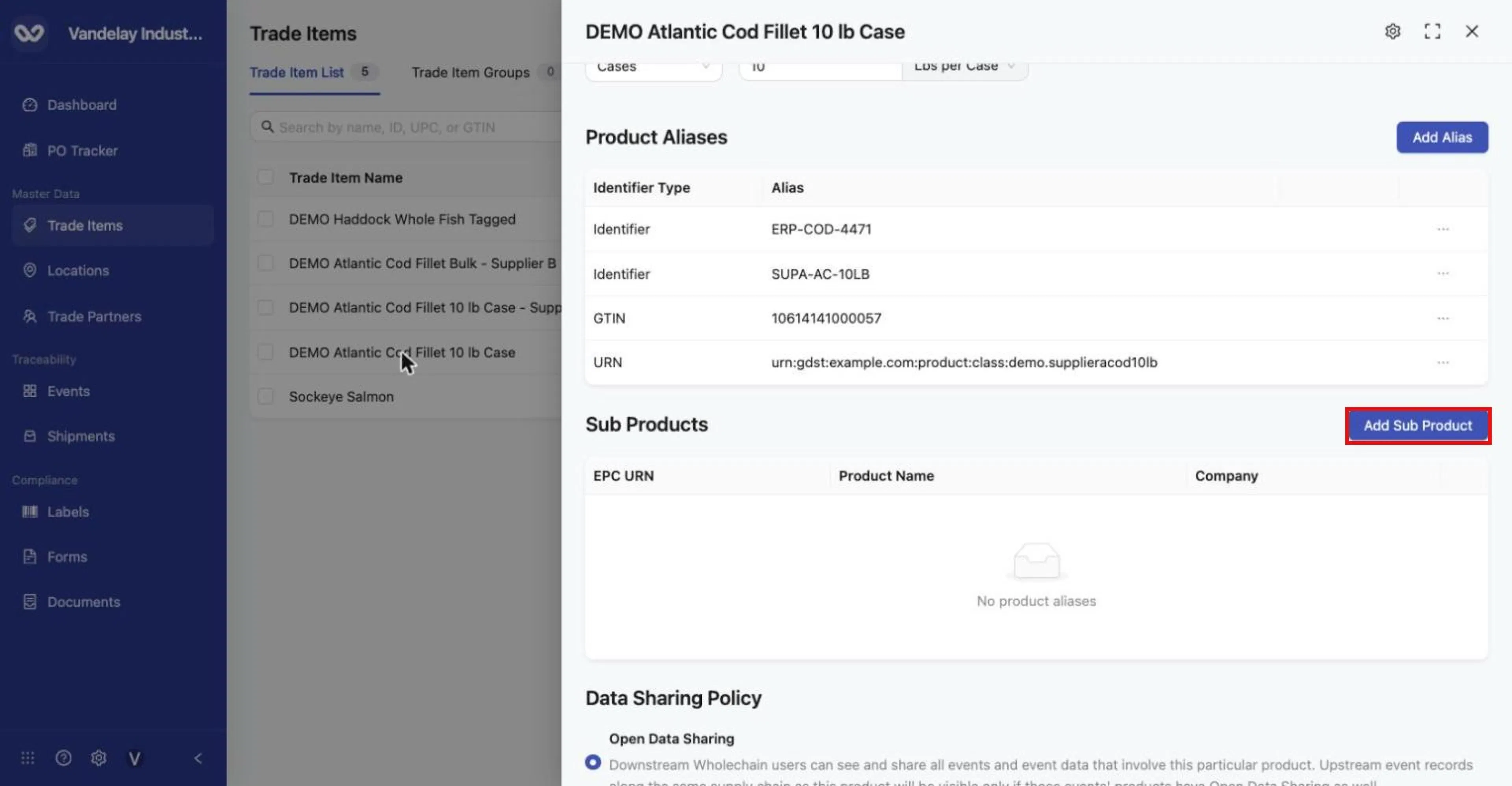Screen dimensions: 1512x786
Task: Open Sockeye Salmon trade item
Action: click(341, 396)
